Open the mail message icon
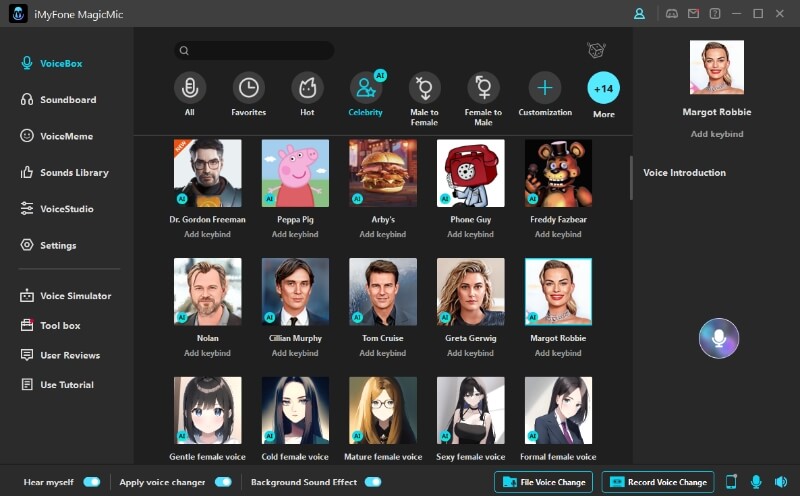This screenshot has width=800, height=496. [x=693, y=14]
